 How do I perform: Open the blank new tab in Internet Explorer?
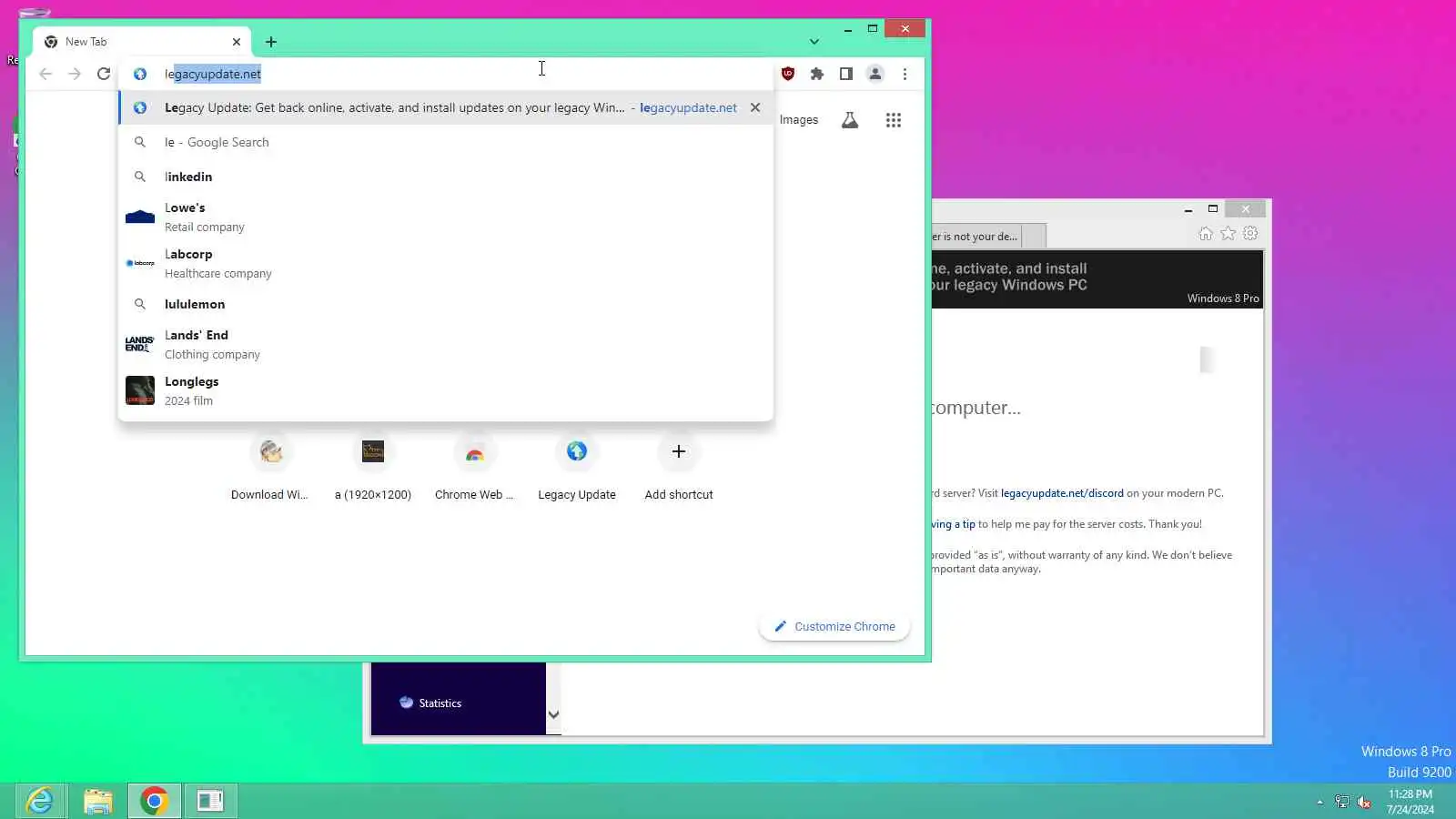click(1034, 237)
